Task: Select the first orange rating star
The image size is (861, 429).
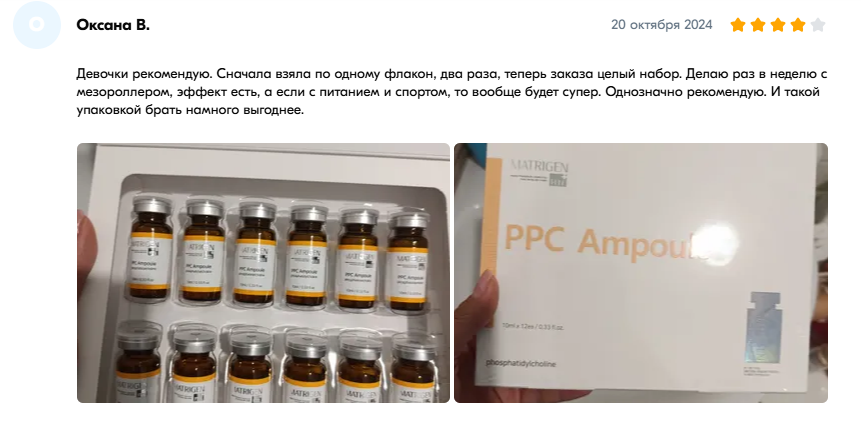Action: 738,25
